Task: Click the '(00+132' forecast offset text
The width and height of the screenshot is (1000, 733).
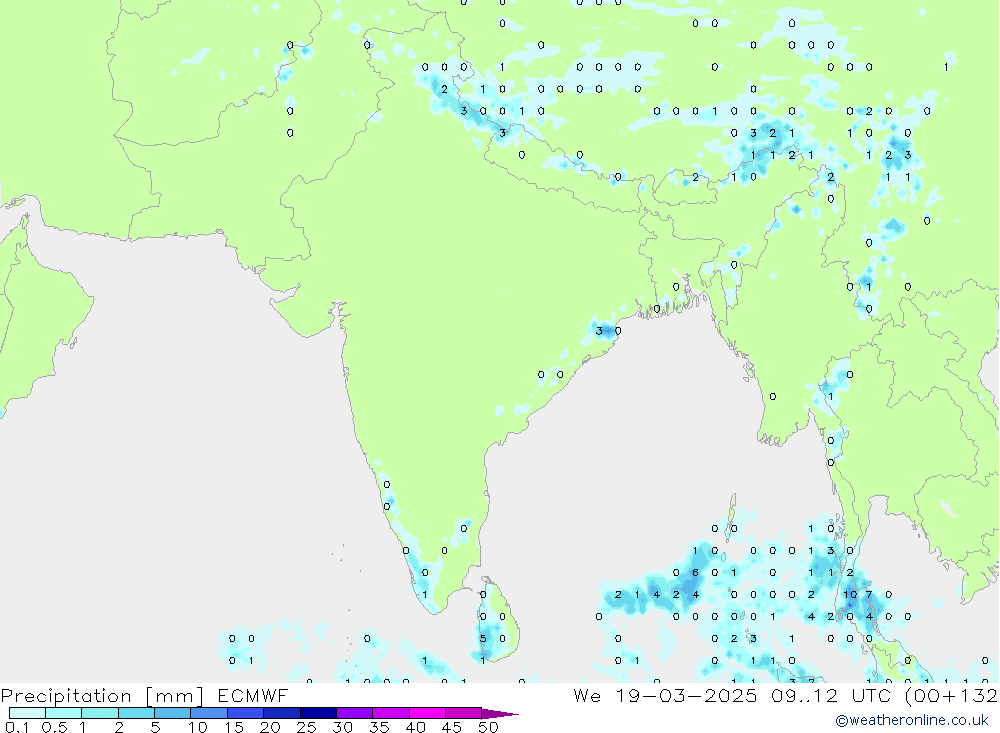Action: coord(950,696)
